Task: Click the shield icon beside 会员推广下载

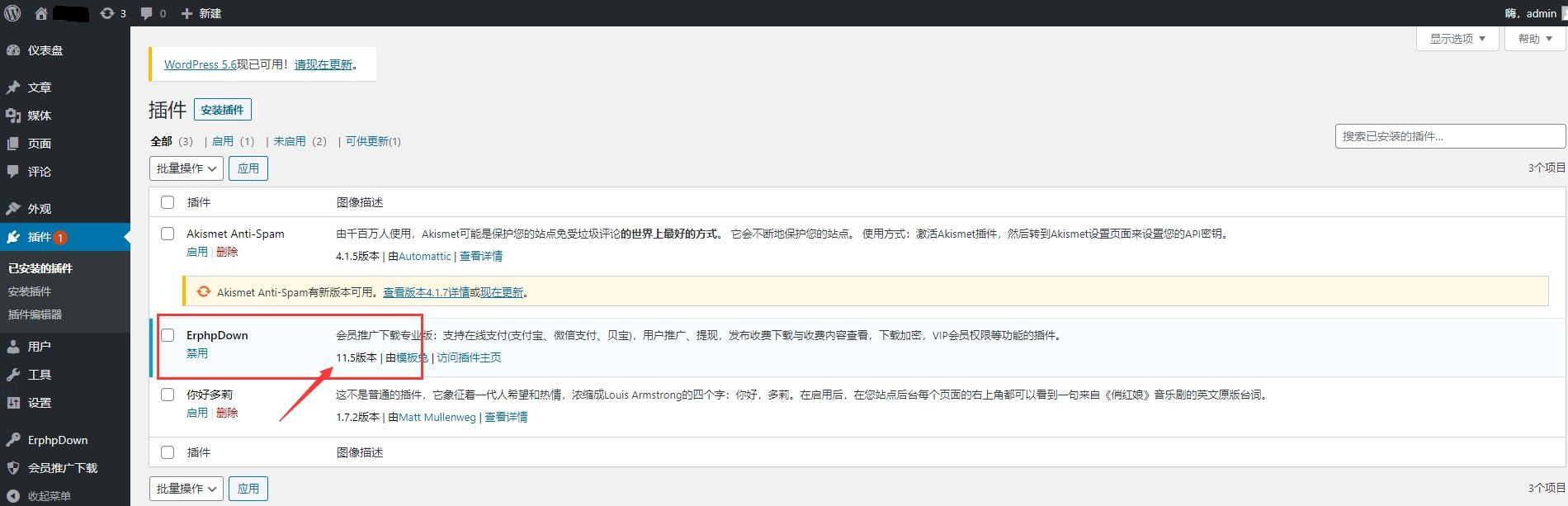Action: (13, 468)
